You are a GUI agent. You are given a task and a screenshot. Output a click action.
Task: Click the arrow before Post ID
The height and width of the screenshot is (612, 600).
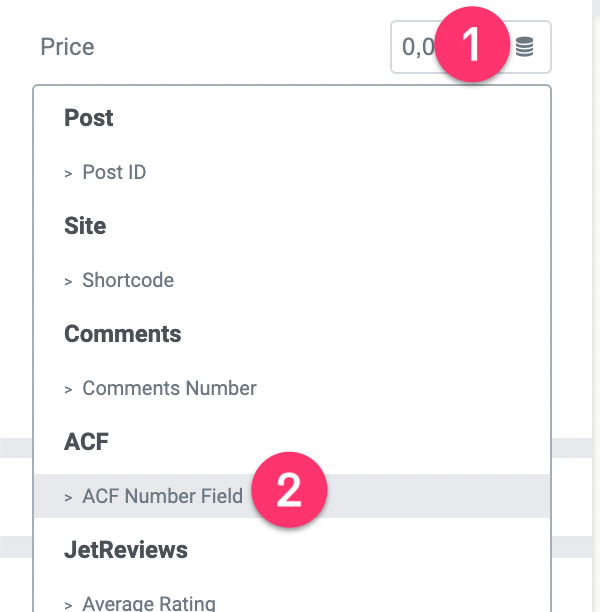(68, 173)
